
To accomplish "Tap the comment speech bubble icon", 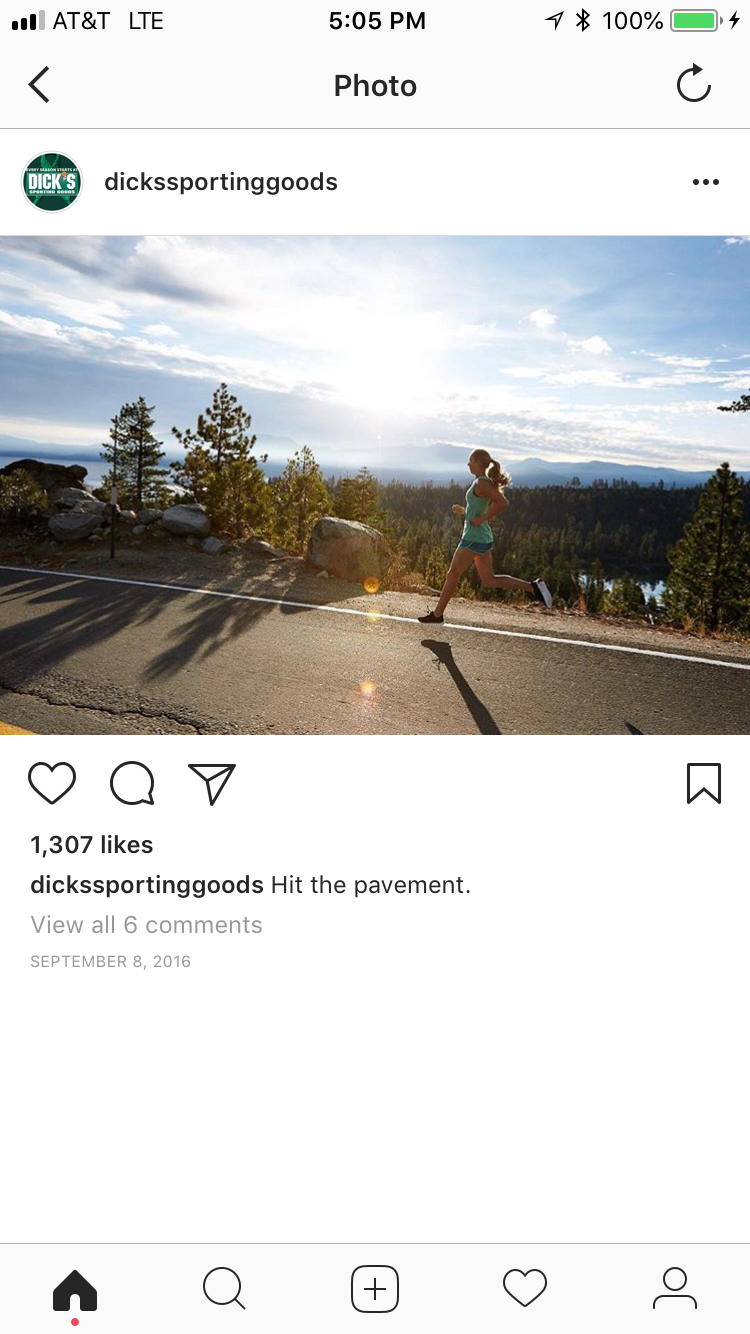I will (132, 784).
